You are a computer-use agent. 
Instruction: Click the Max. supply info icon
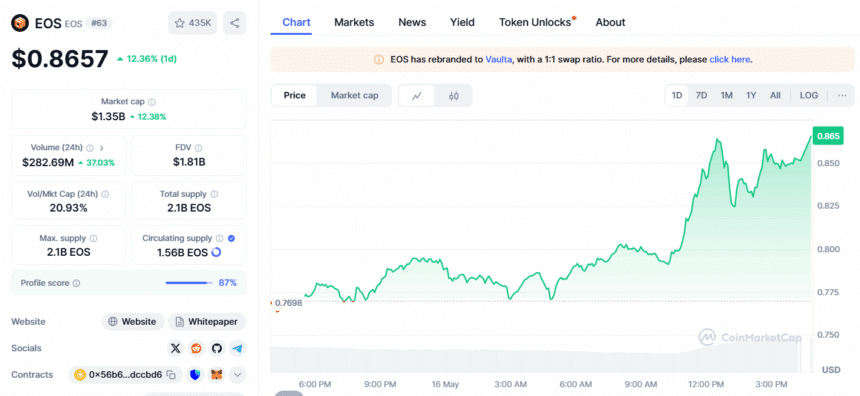pos(93,239)
